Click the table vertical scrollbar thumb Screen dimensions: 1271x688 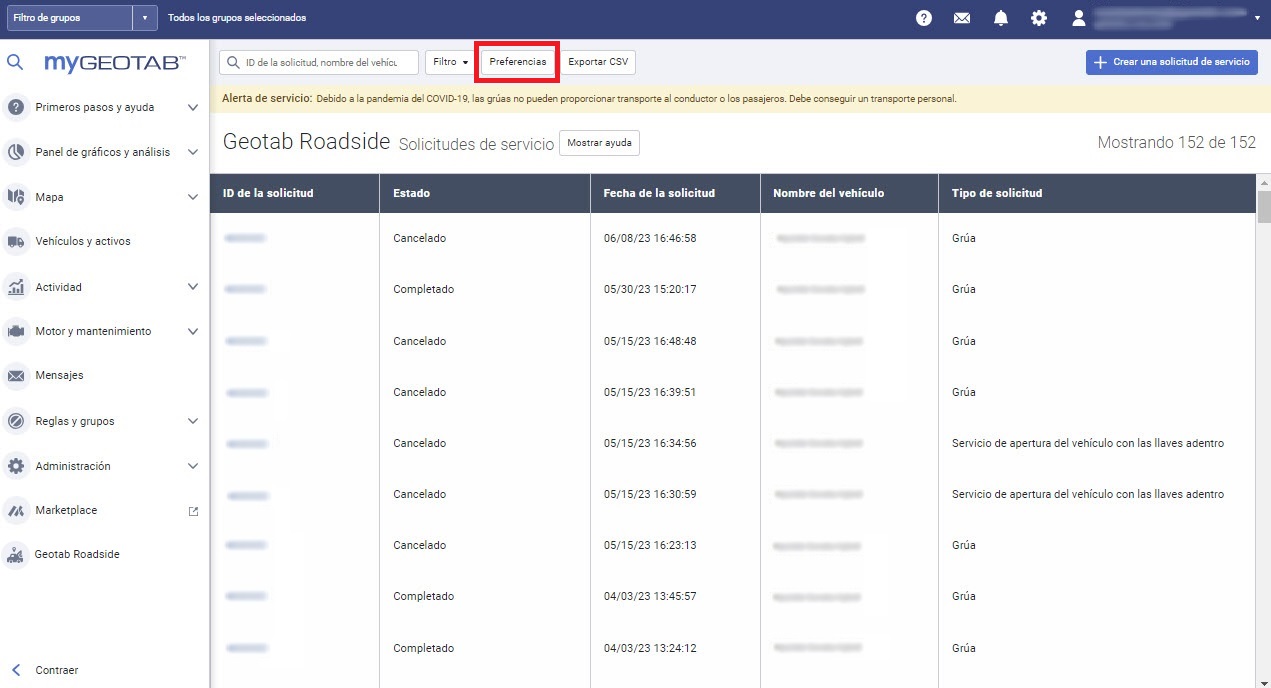1264,206
